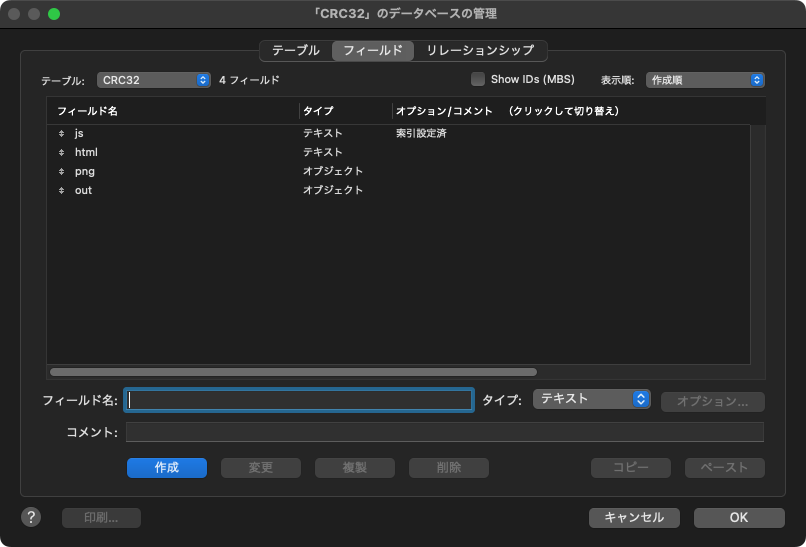Click the 作成 create button
Image resolution: width=806 pixels, height=547 pixels.
pyautogui.click(x=167, y=468)
